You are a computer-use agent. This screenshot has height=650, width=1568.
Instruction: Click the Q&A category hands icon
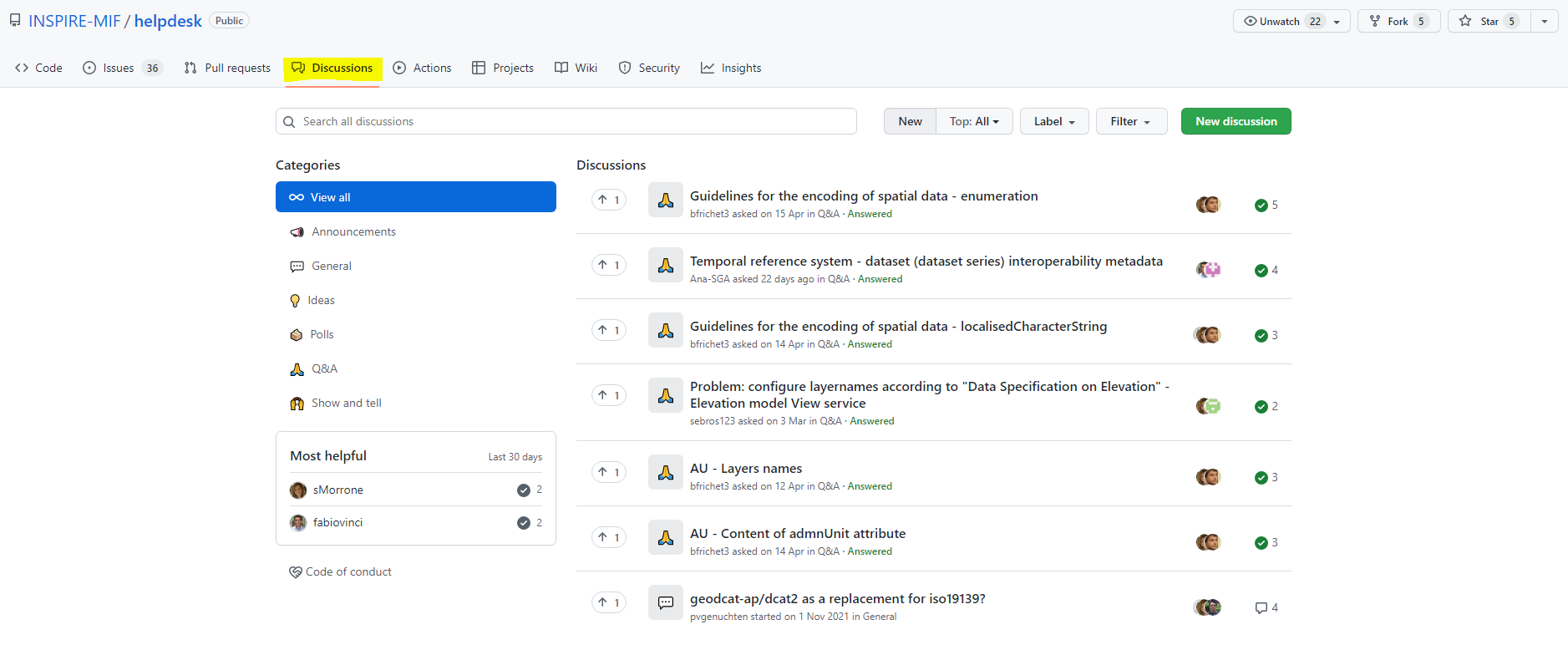[297, 369]
